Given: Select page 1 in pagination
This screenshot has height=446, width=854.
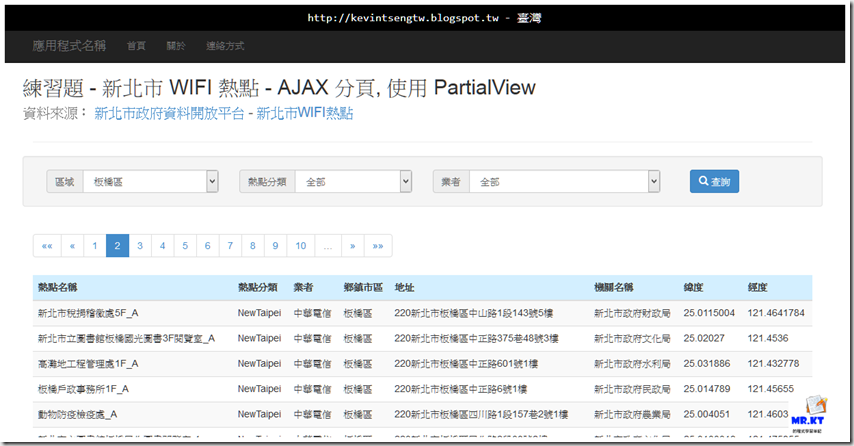Looking at the screenshot, I should 95,246.
